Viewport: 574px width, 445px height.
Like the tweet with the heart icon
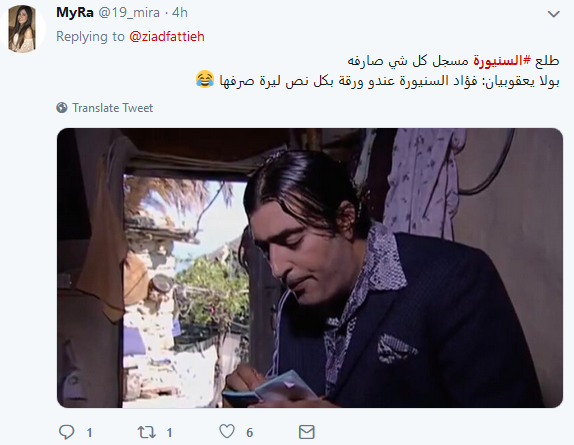[x=227, y=431]
